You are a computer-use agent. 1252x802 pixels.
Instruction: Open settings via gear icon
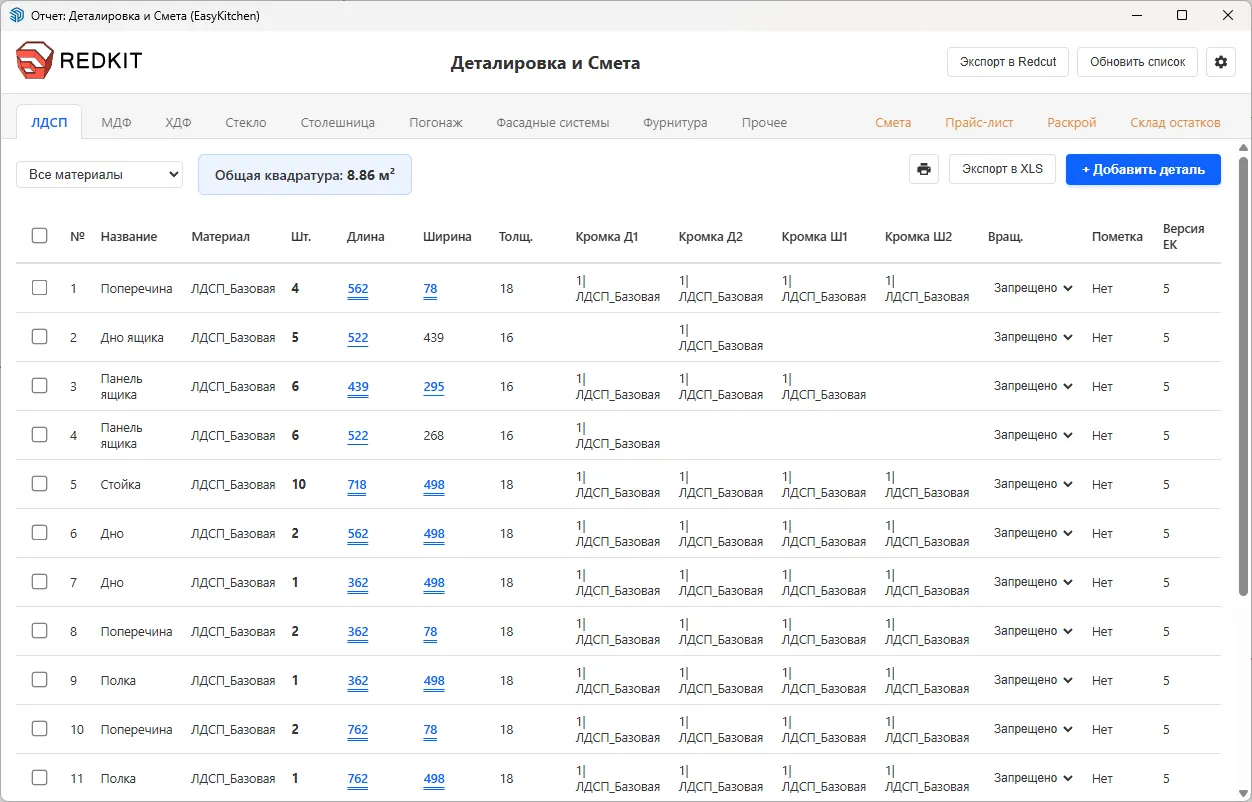1220,62
